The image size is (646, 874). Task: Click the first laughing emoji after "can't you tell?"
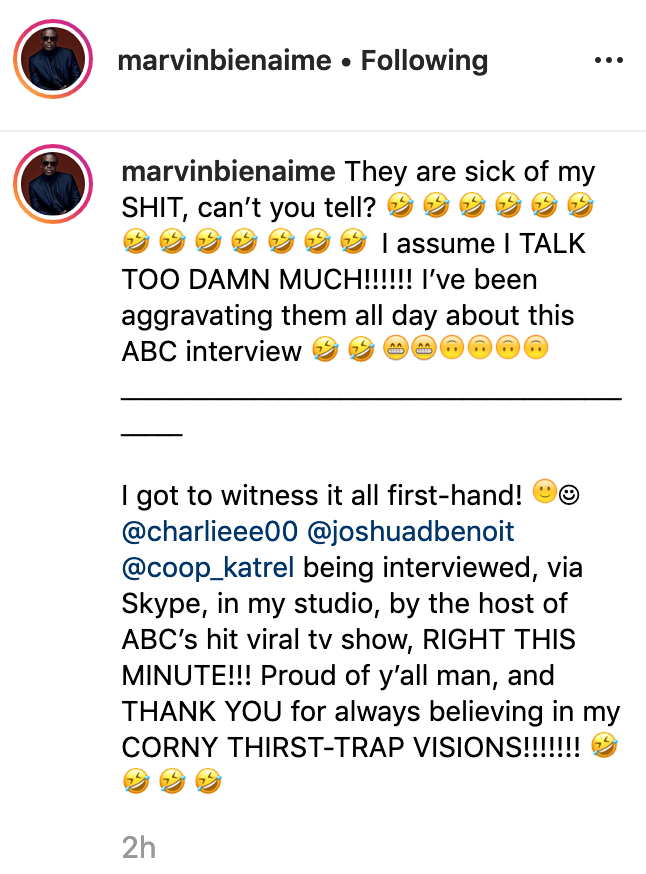pos(400,207)
